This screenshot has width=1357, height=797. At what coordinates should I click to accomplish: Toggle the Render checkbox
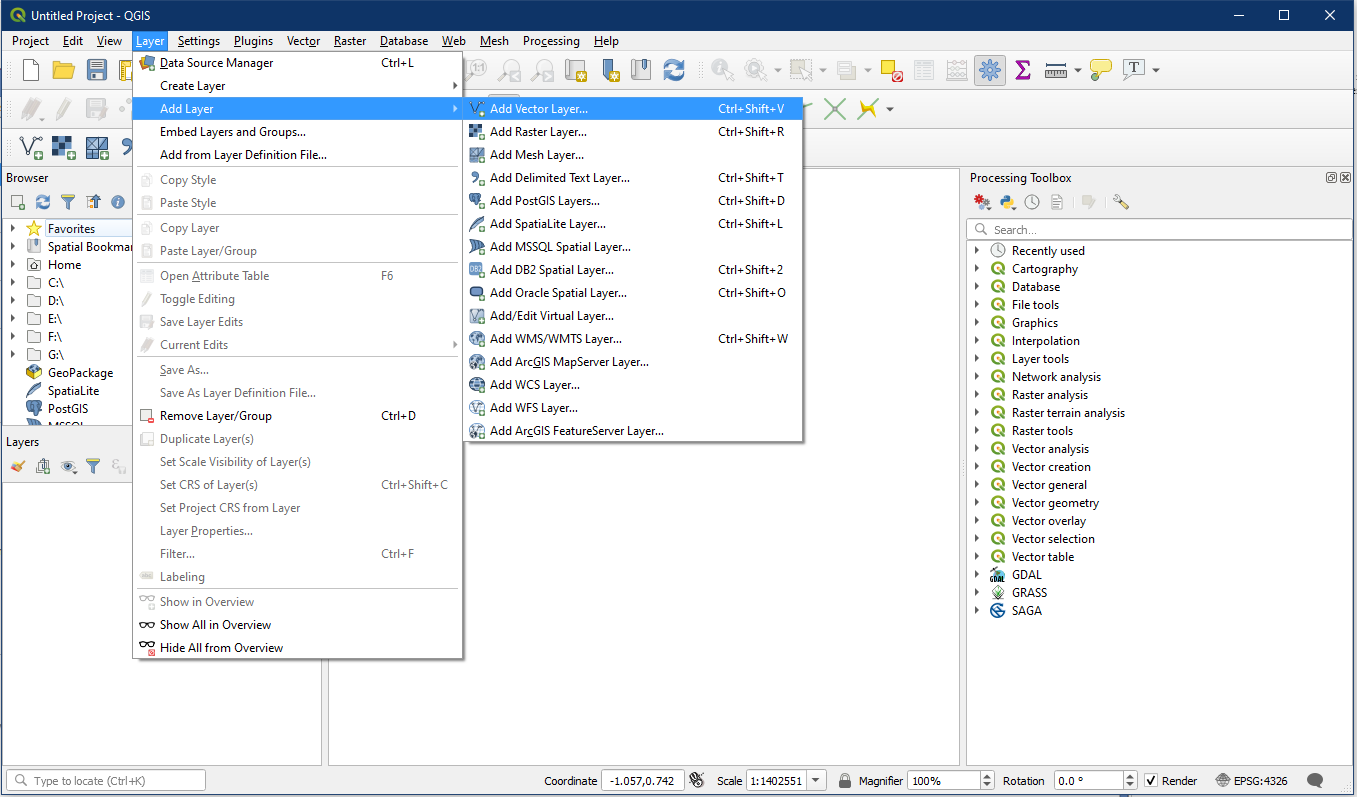point(1151,781)
